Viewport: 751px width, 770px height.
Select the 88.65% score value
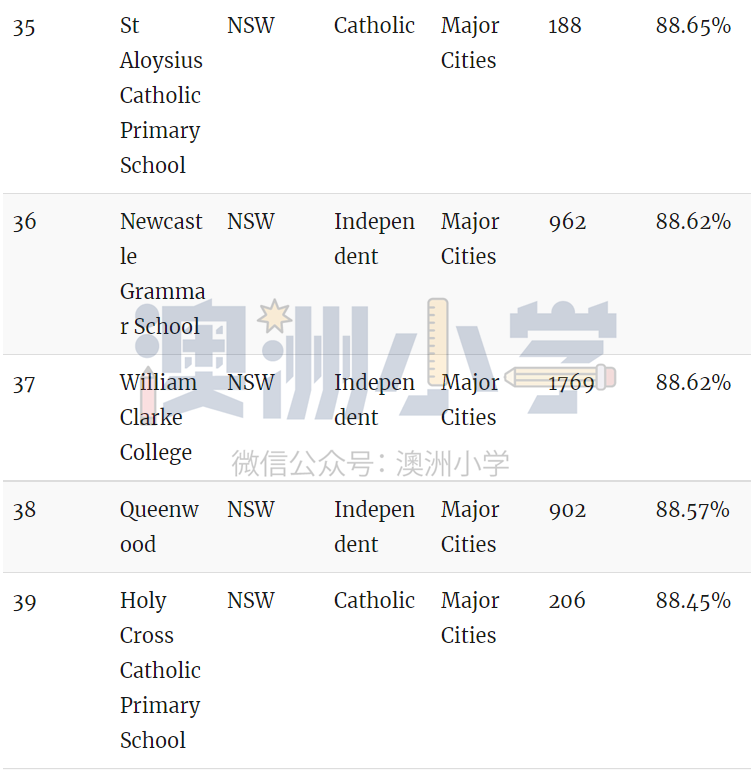[693, 26]
